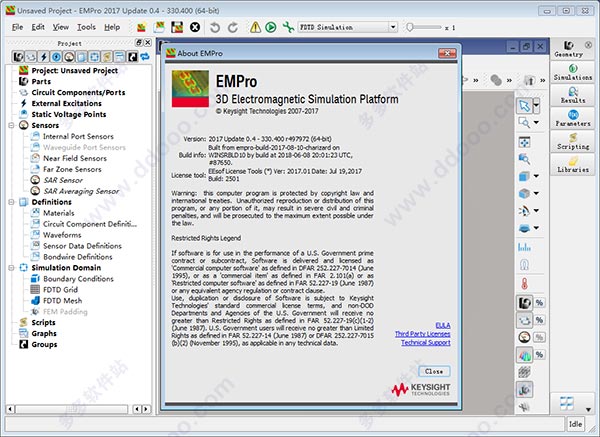This screenshot has height=437, width=600.
Task: Click the blue refresh arrows in Project panel
Action: coord(145,57)
